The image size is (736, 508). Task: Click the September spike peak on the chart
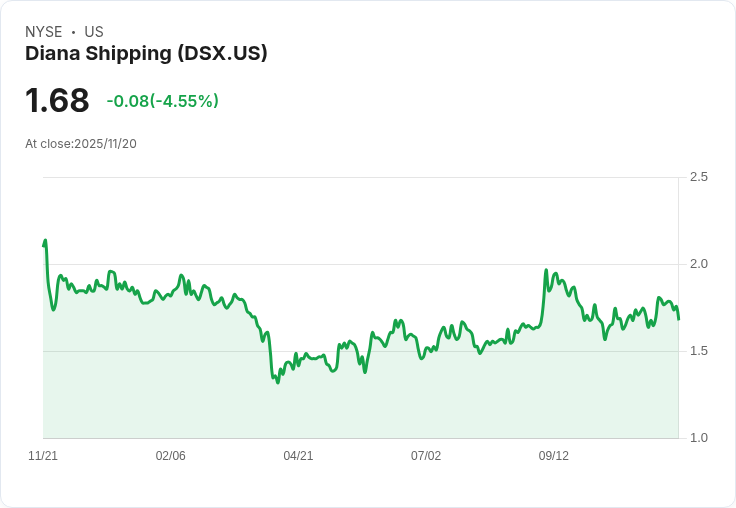pyautogui.click(x=546, y=270)
